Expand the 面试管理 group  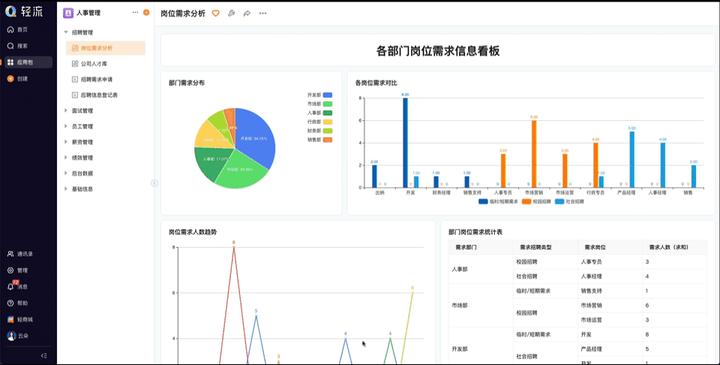66,110
